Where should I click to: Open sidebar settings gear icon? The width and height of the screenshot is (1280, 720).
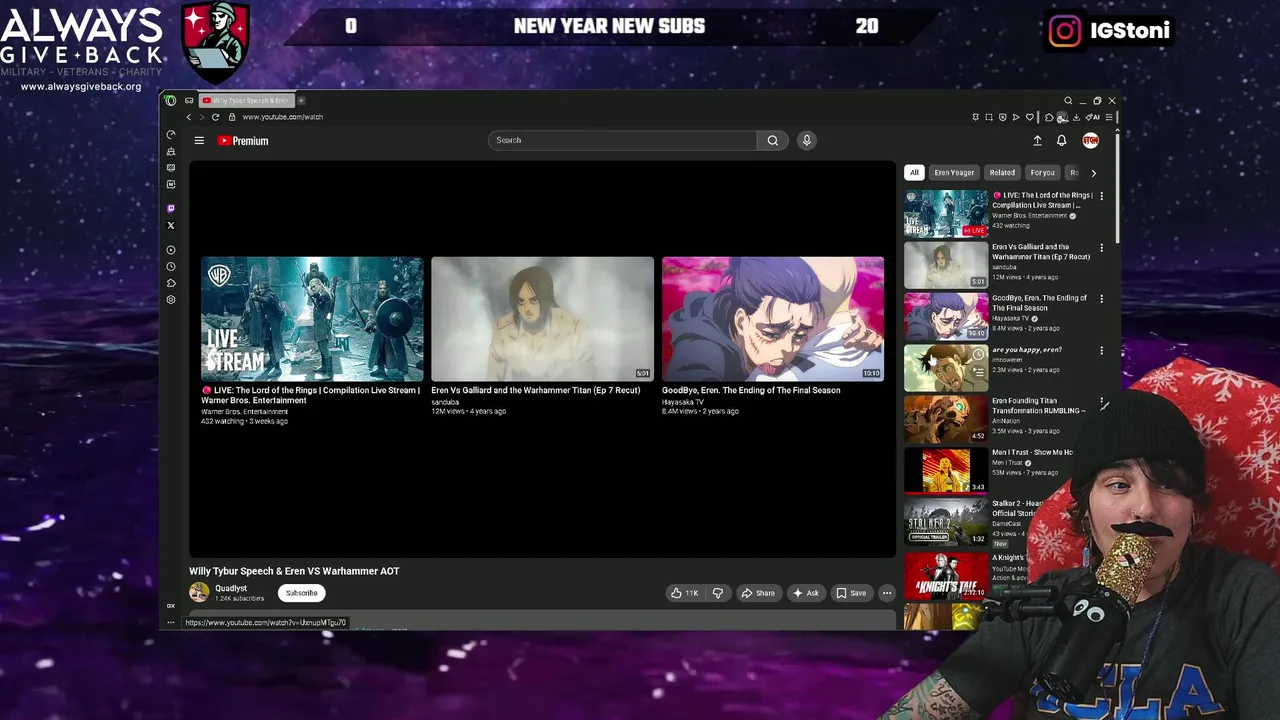(171, 299)
